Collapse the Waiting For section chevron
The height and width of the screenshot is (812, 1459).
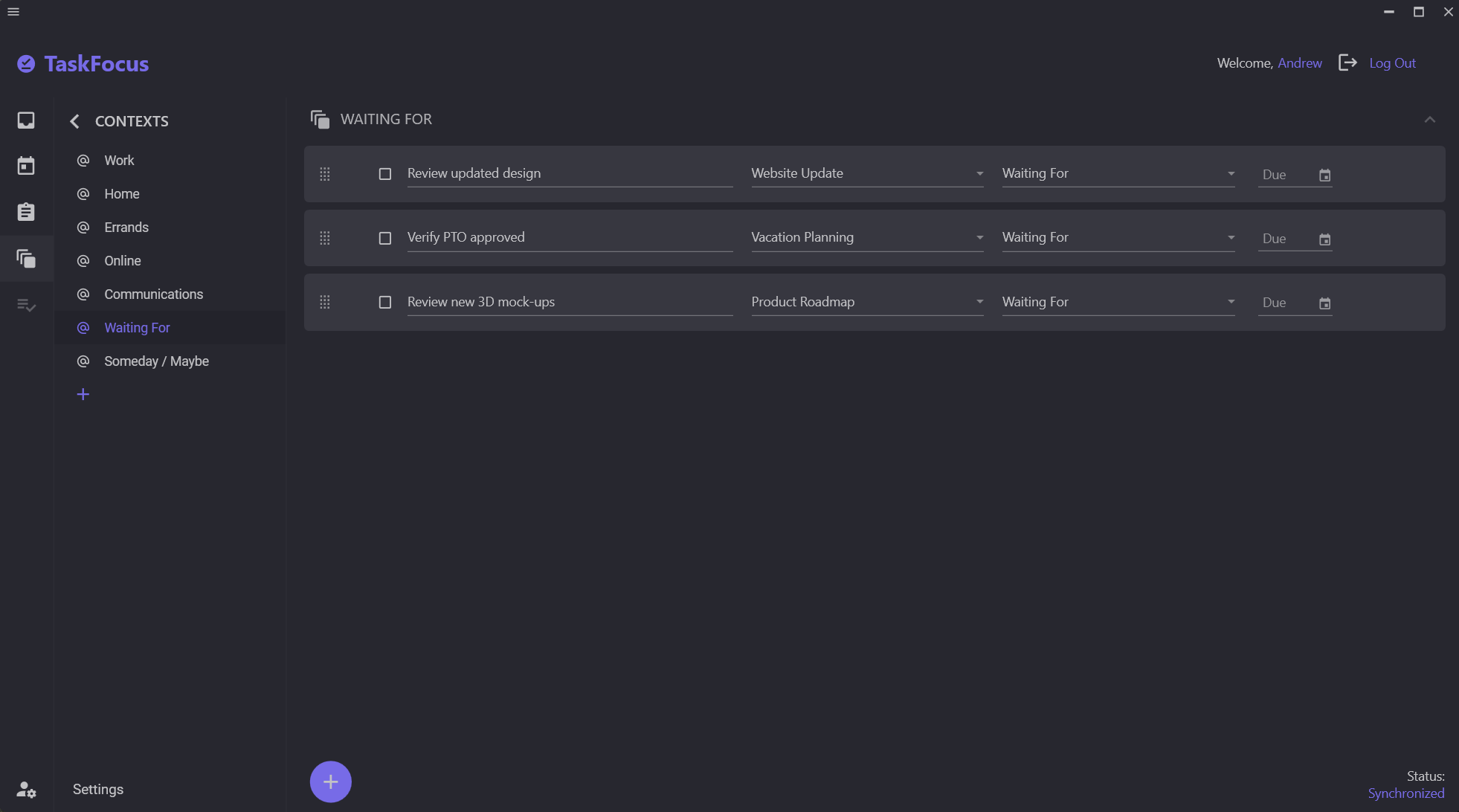tap(1429, 120)
